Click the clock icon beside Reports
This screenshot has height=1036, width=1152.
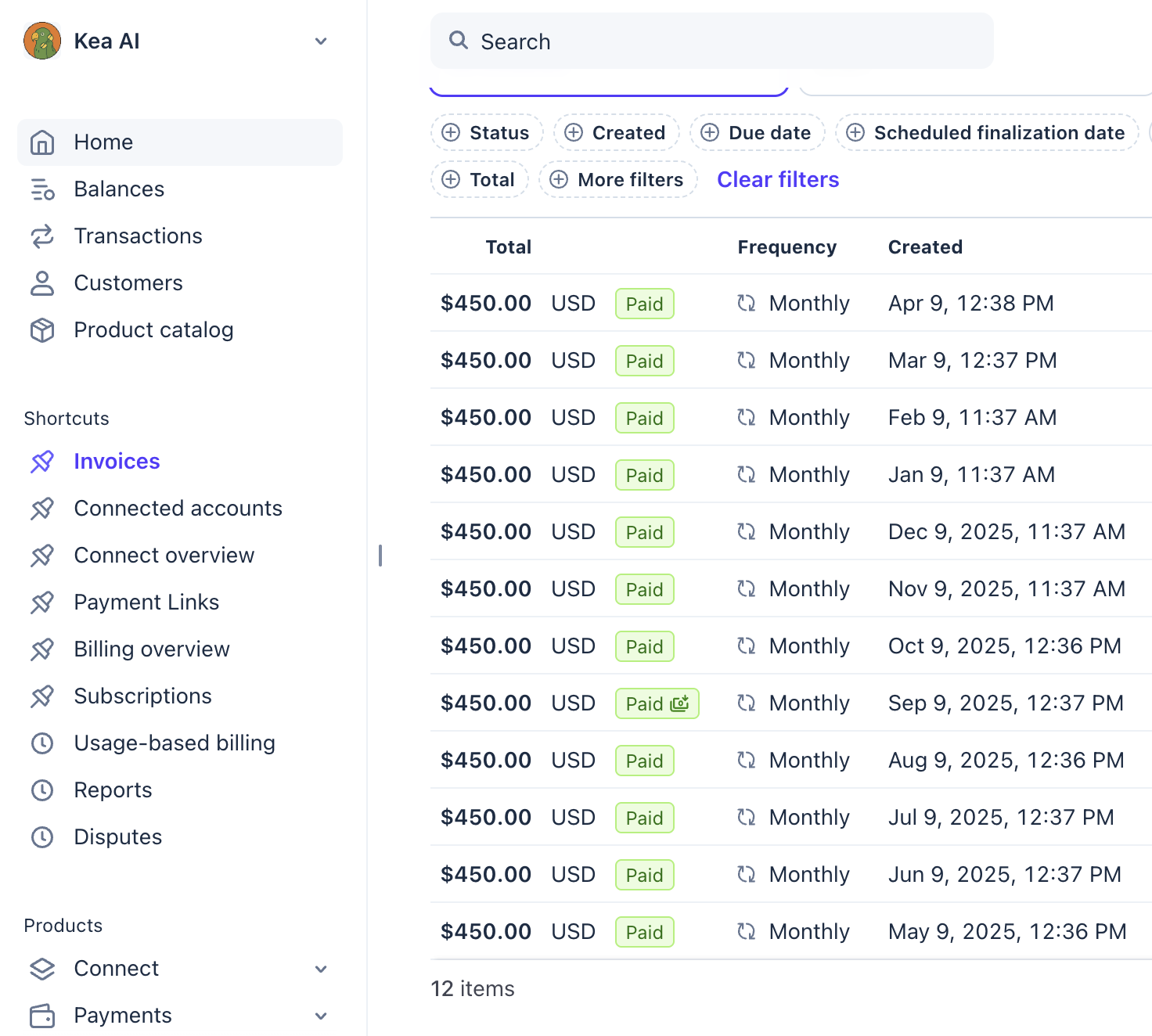(42, 790)
